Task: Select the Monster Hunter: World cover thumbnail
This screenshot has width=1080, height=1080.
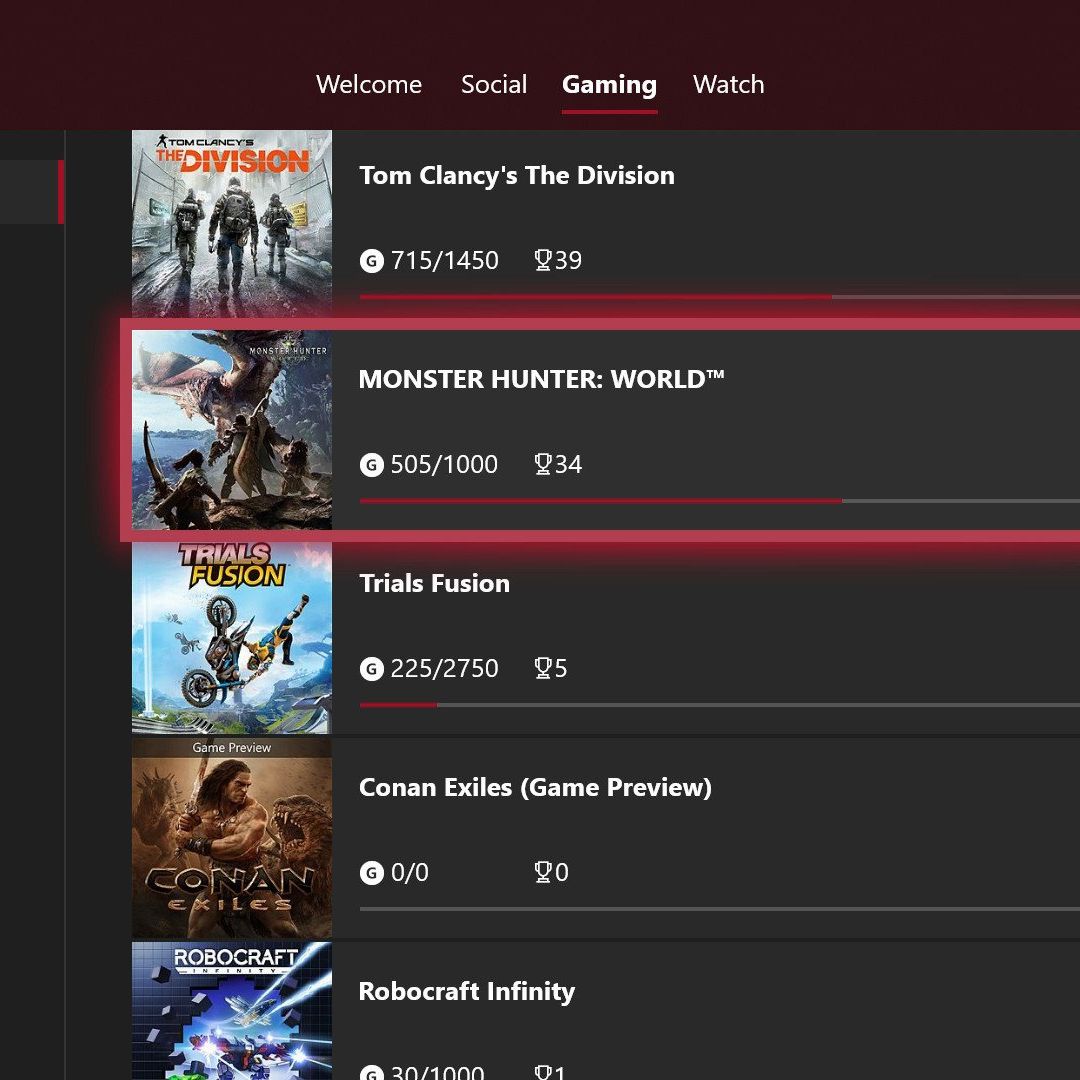Action: 232,430
